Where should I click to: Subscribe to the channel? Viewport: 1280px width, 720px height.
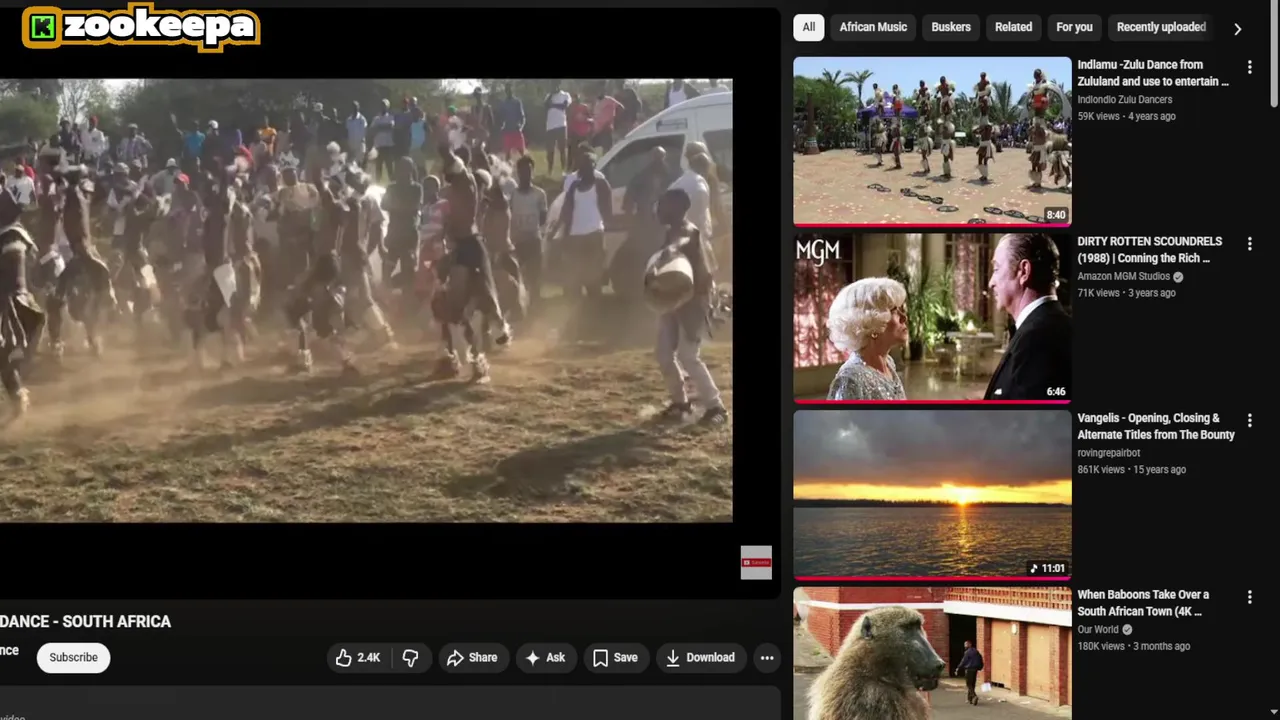click(x=74, y=657)
